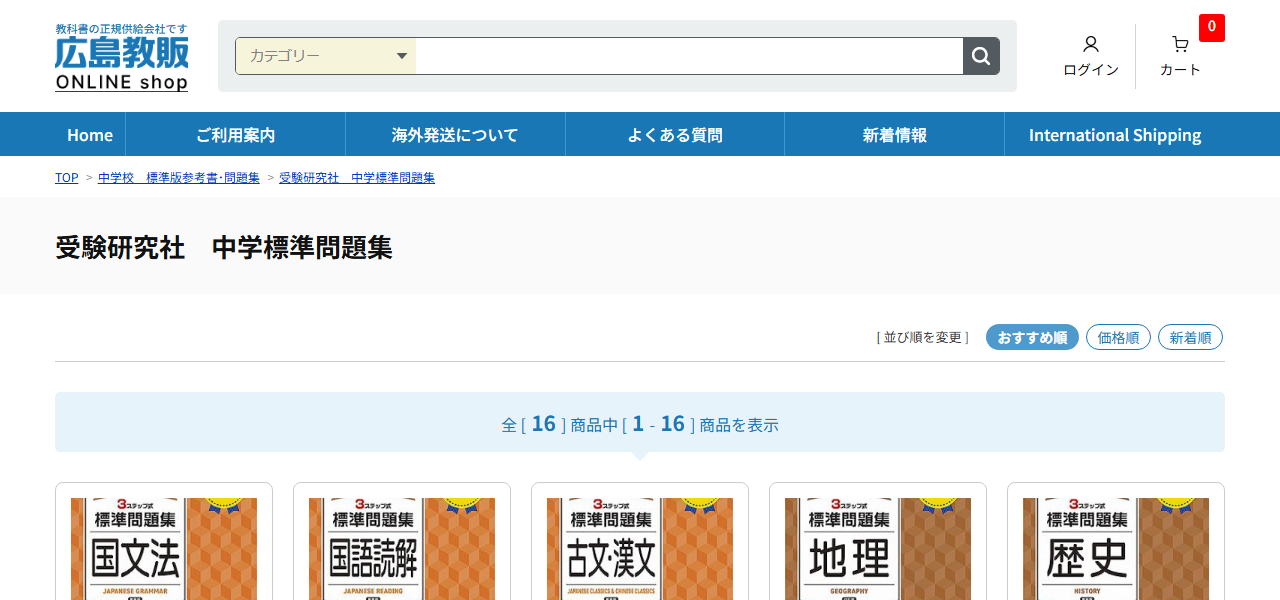The width and height of the screenshot is (1280, 600).
Task: Open the カテゴリー dropdown
Action: 326,56
